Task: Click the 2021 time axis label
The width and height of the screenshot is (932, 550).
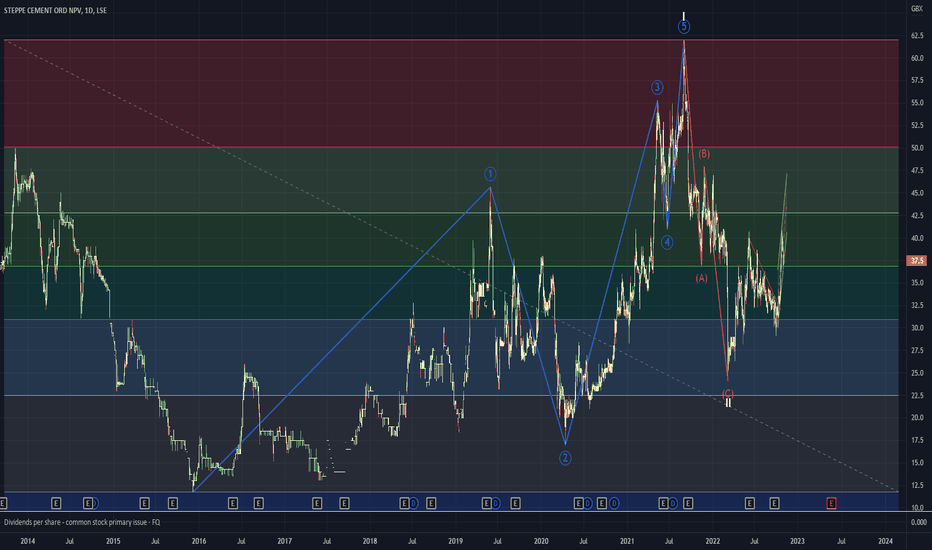Action: 626,541
